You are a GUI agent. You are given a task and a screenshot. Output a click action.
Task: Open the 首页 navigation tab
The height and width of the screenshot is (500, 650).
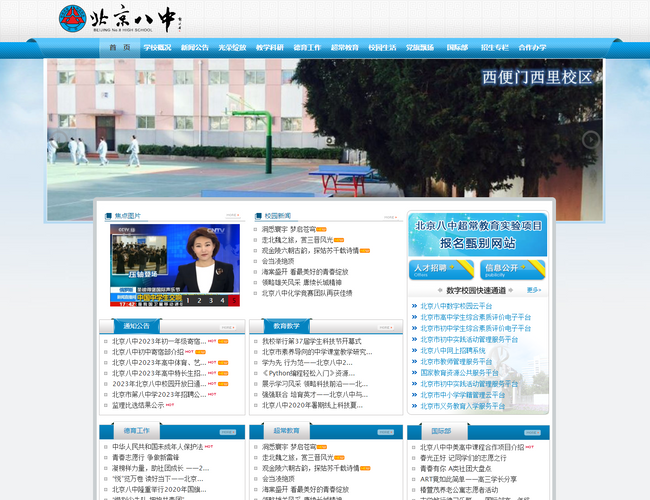(119, 48)
